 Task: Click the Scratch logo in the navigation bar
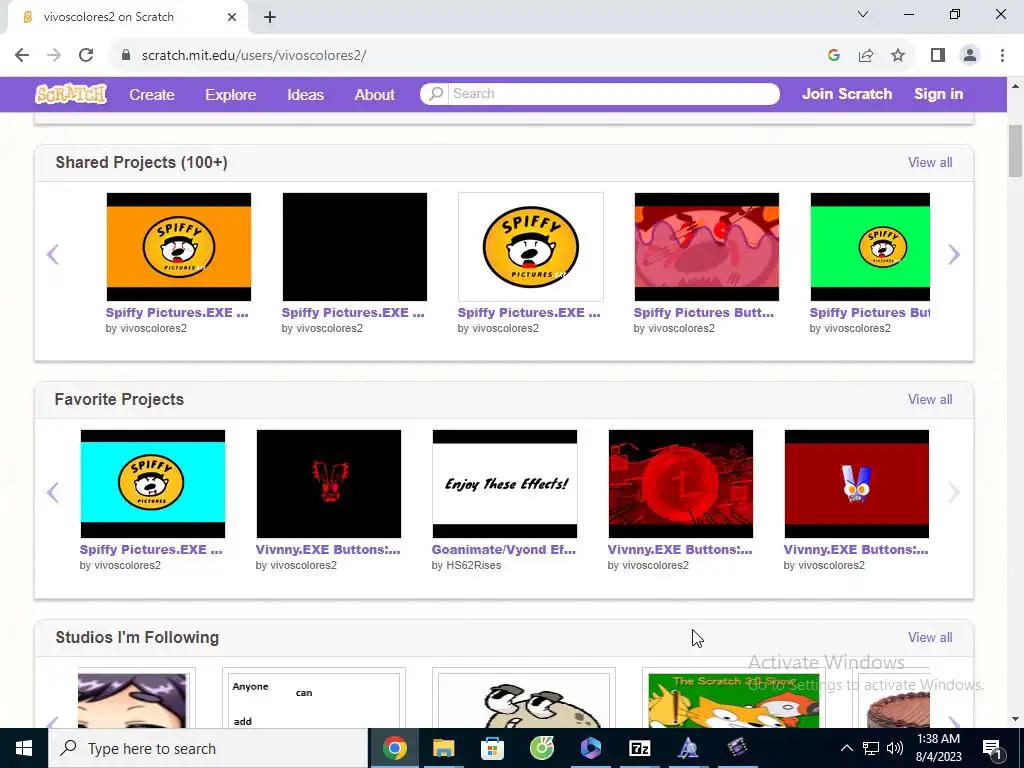71,94
